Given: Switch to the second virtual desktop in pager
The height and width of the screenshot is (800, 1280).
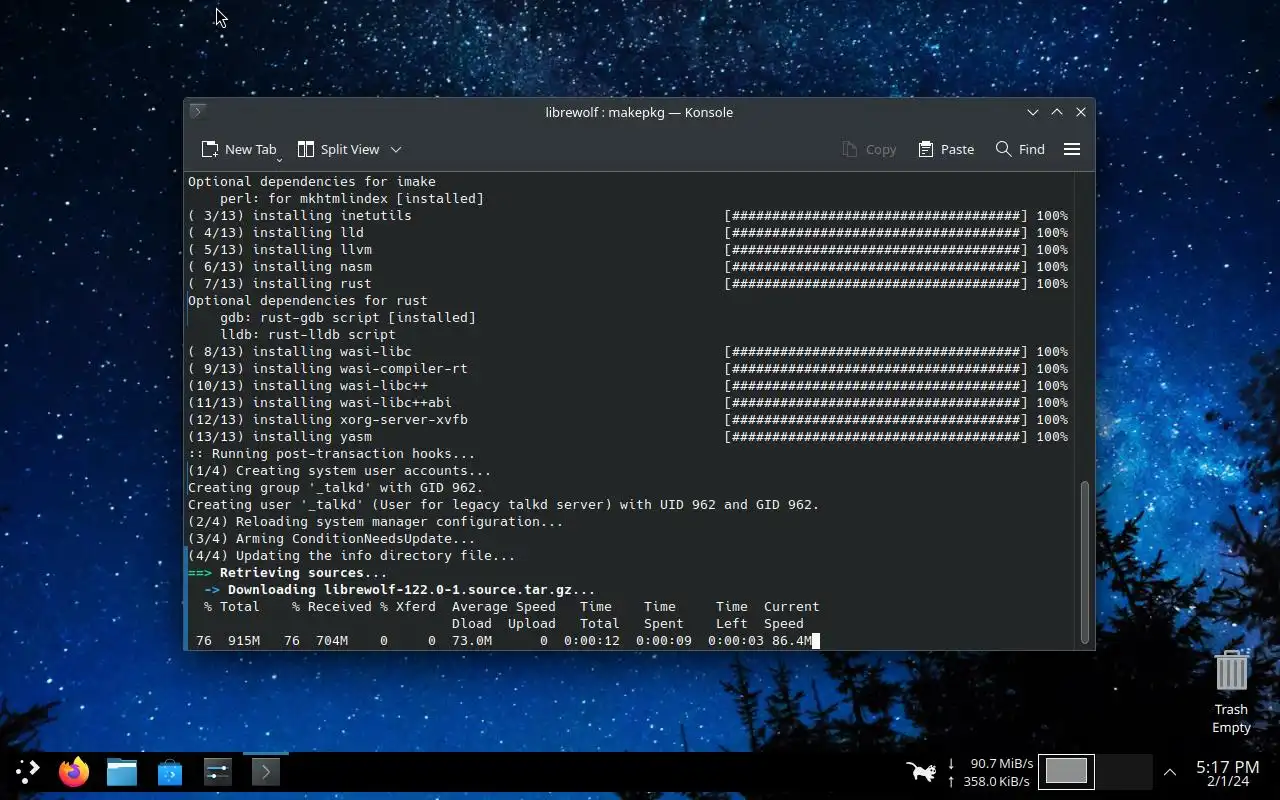Looking at the screenshot, I should point(1124,771).
